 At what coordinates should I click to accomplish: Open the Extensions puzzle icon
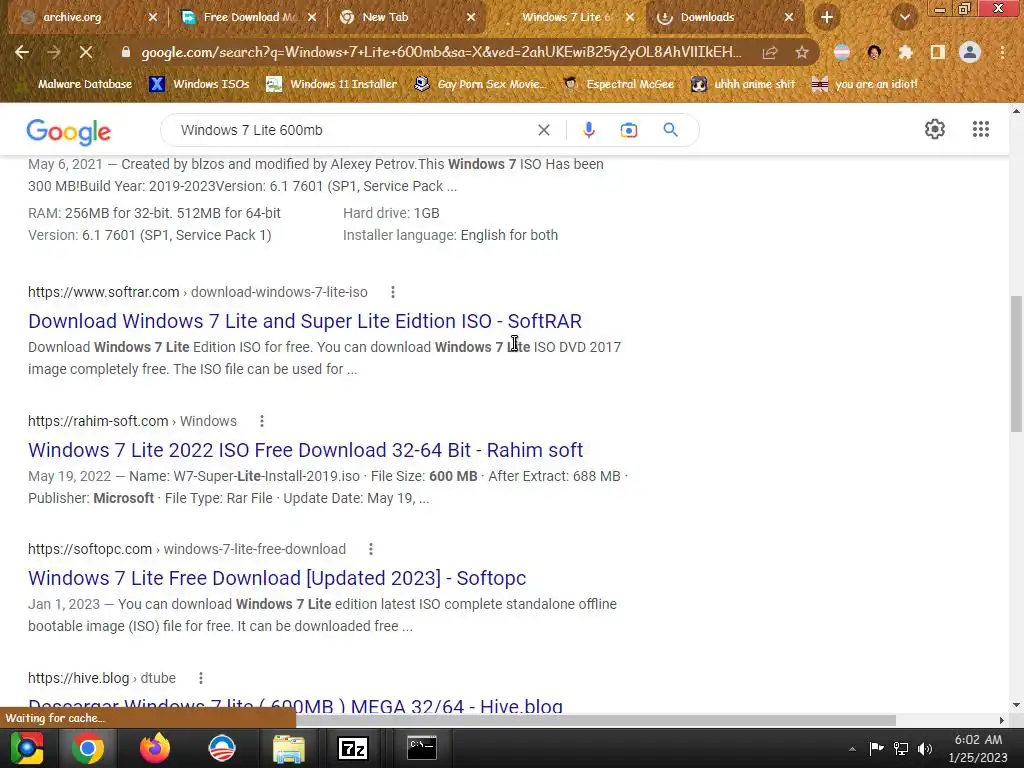pyautogui.click(x=905, y=52)
